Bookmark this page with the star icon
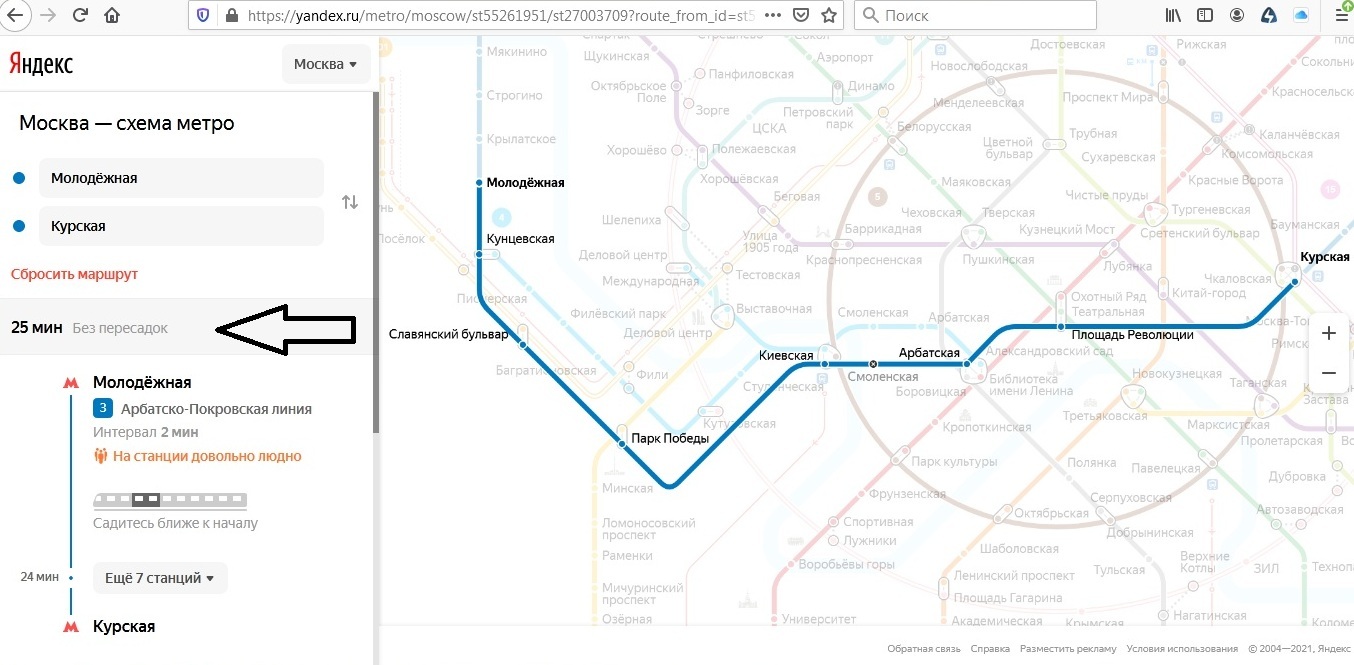Image resolution: width=1354 pixels, height=665 pixels. [830, 15]
